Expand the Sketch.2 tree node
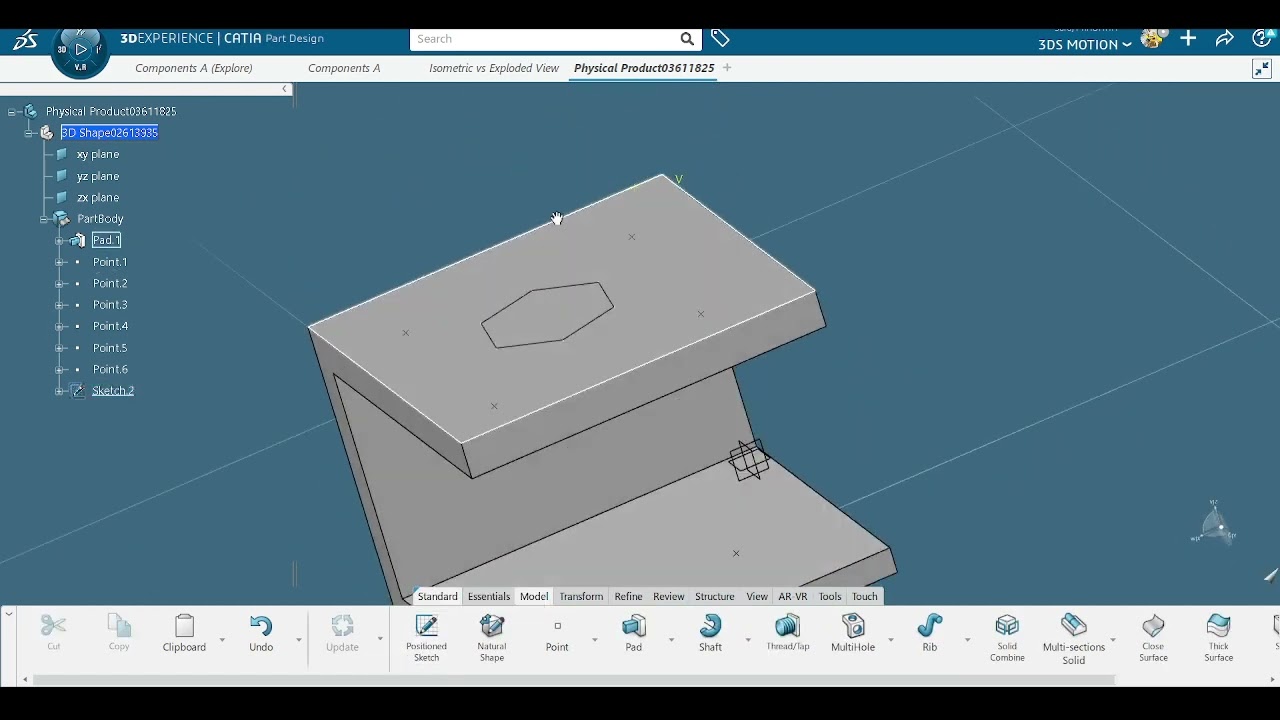The width and height of the screenshot is (1280, 720). (x=60, y=391)
